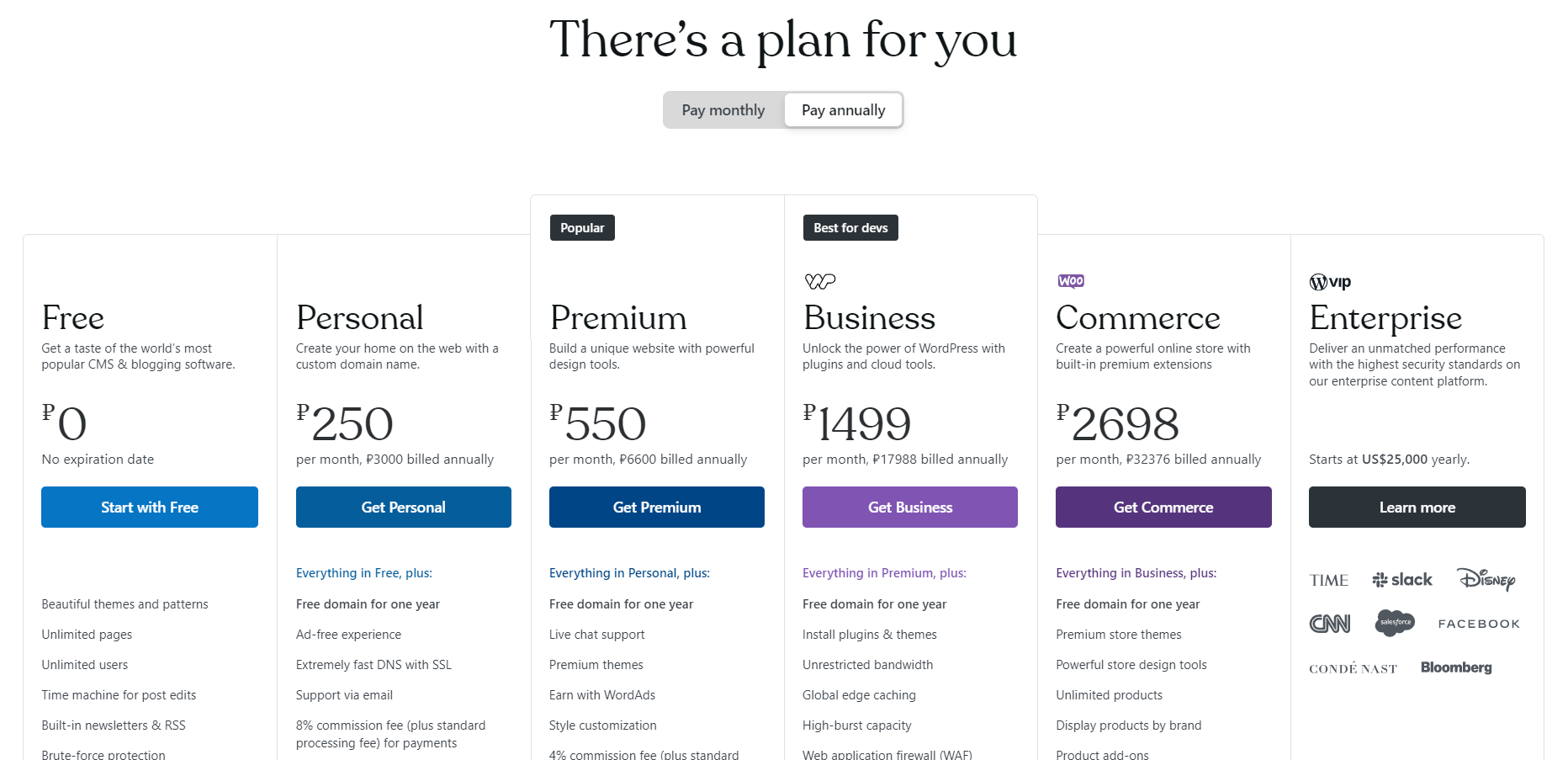
Task: Click the purple Get Business button
Action: pos(910,507)
